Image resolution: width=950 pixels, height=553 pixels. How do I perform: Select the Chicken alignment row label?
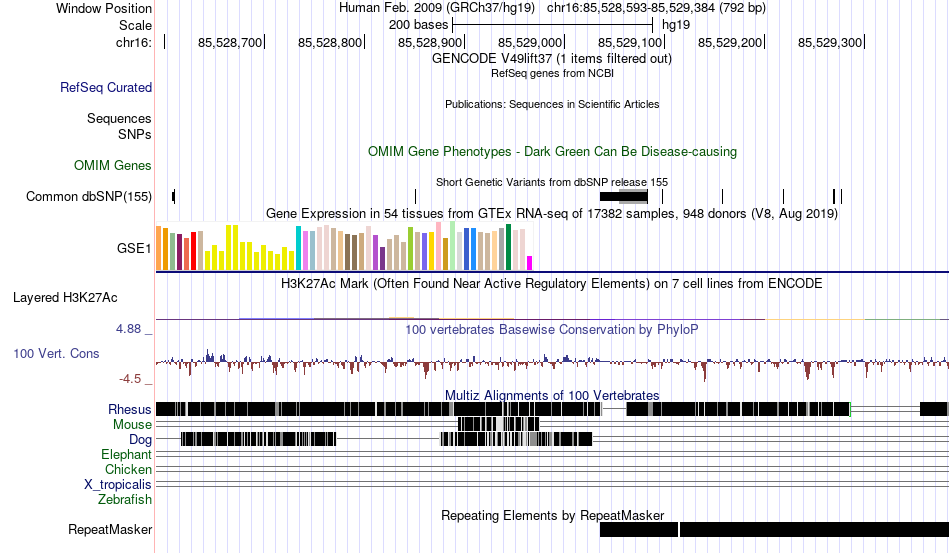[128, 469]
